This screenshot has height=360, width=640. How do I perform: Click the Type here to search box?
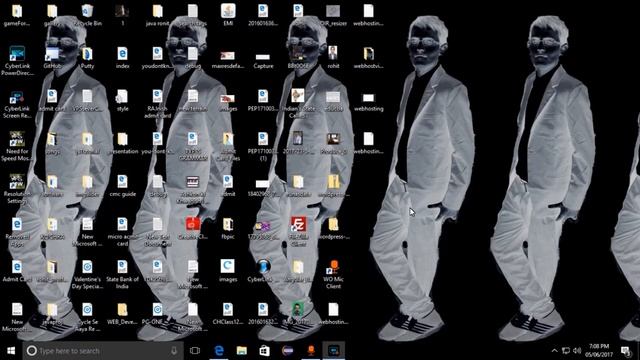pos(103,351)
